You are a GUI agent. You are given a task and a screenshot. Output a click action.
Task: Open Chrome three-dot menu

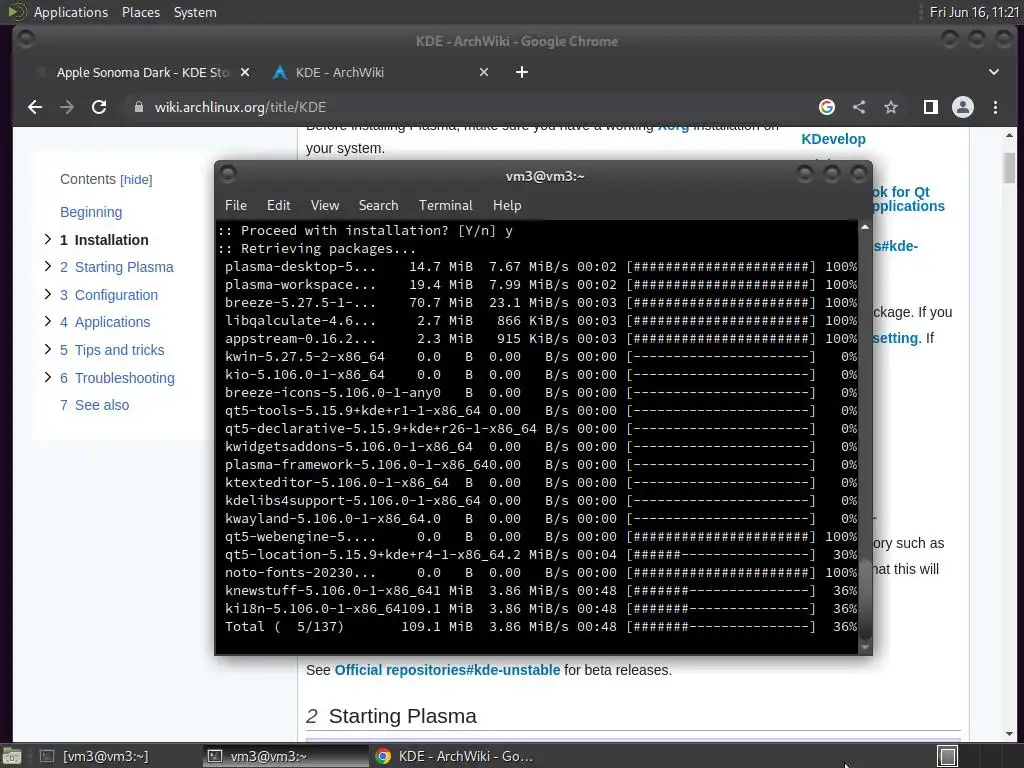pos(995,107)
